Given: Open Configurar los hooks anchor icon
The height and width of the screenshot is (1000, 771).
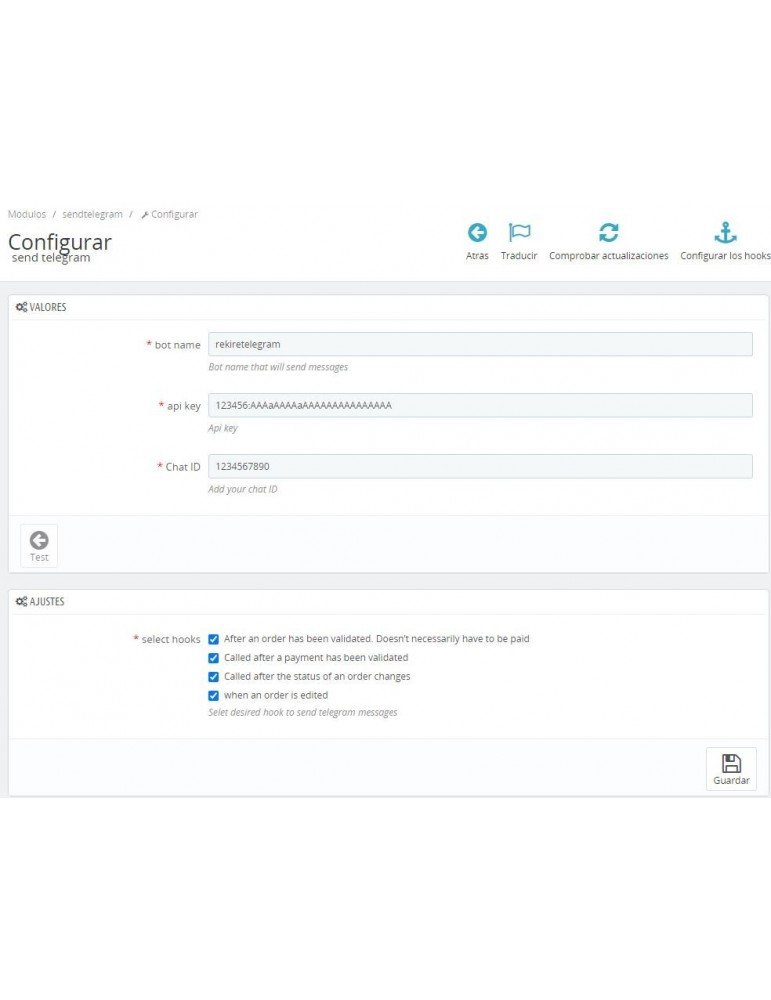Looking at the screenshot, I should coord(725,233).
